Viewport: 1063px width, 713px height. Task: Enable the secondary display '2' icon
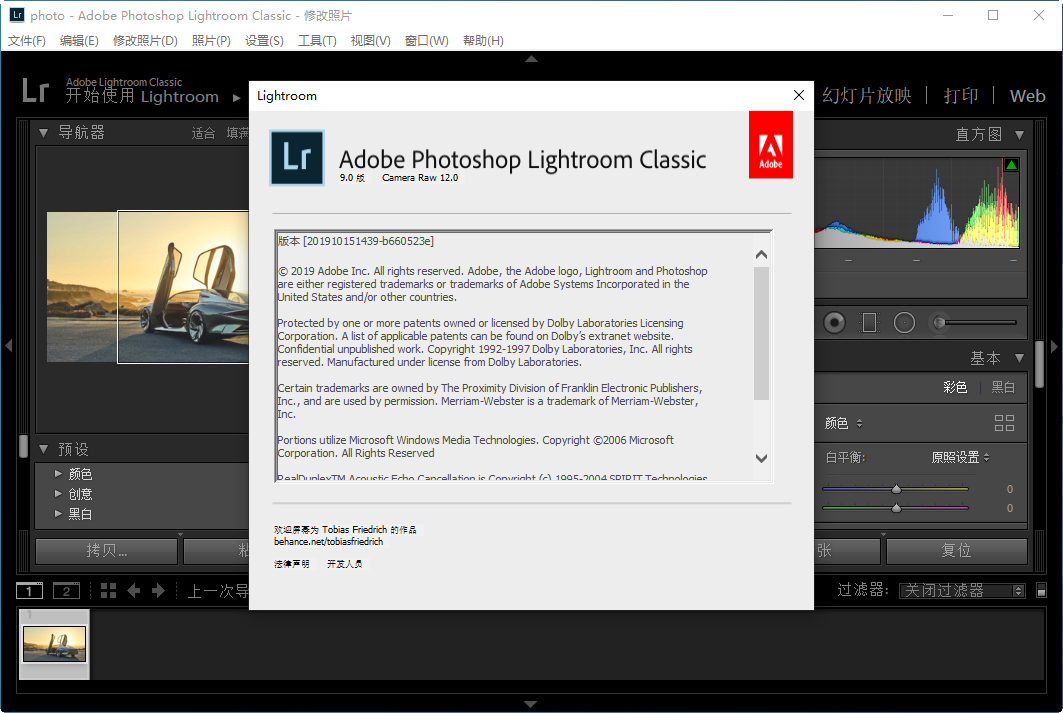(x=66, y=589)
